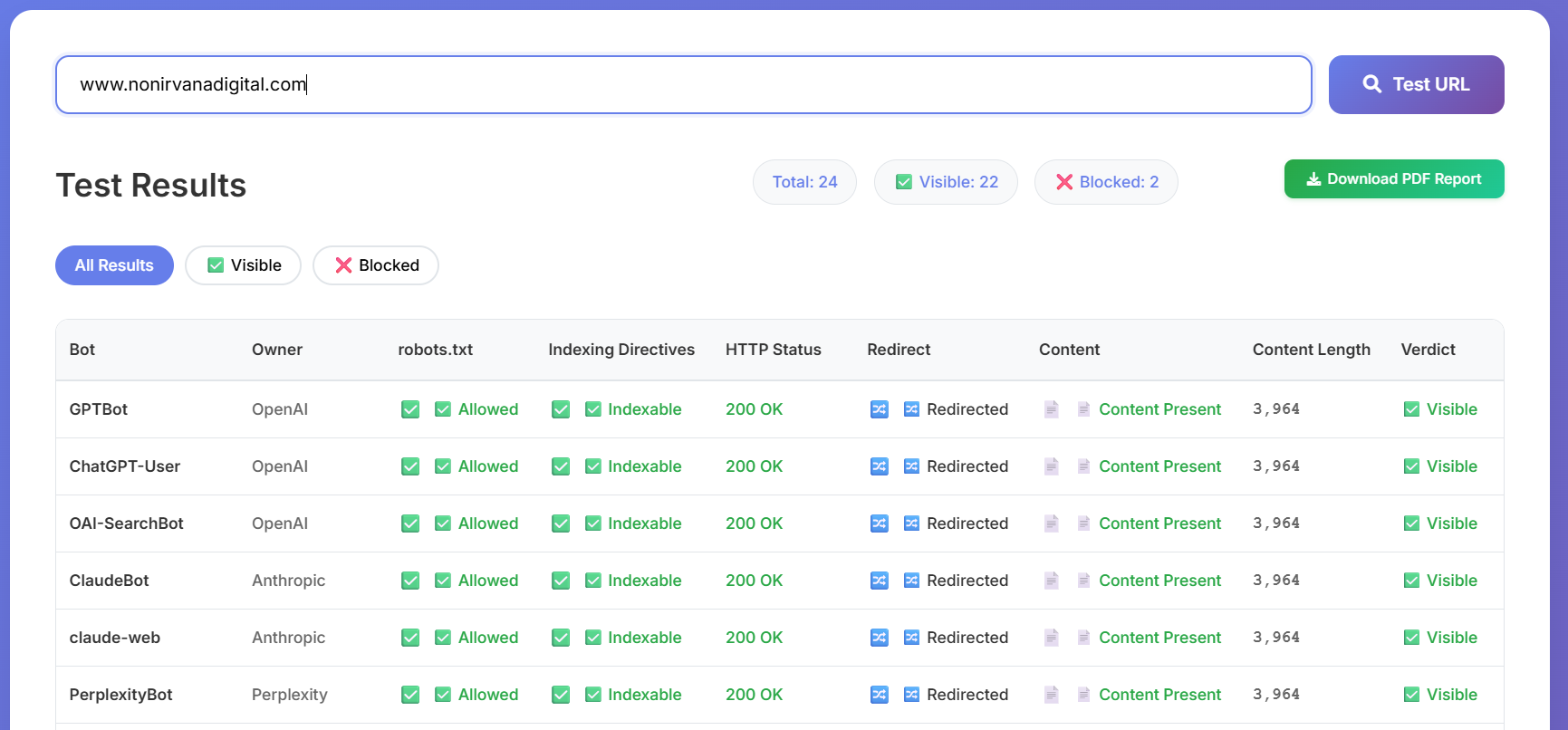Click the Content column header

[1070, 350]
